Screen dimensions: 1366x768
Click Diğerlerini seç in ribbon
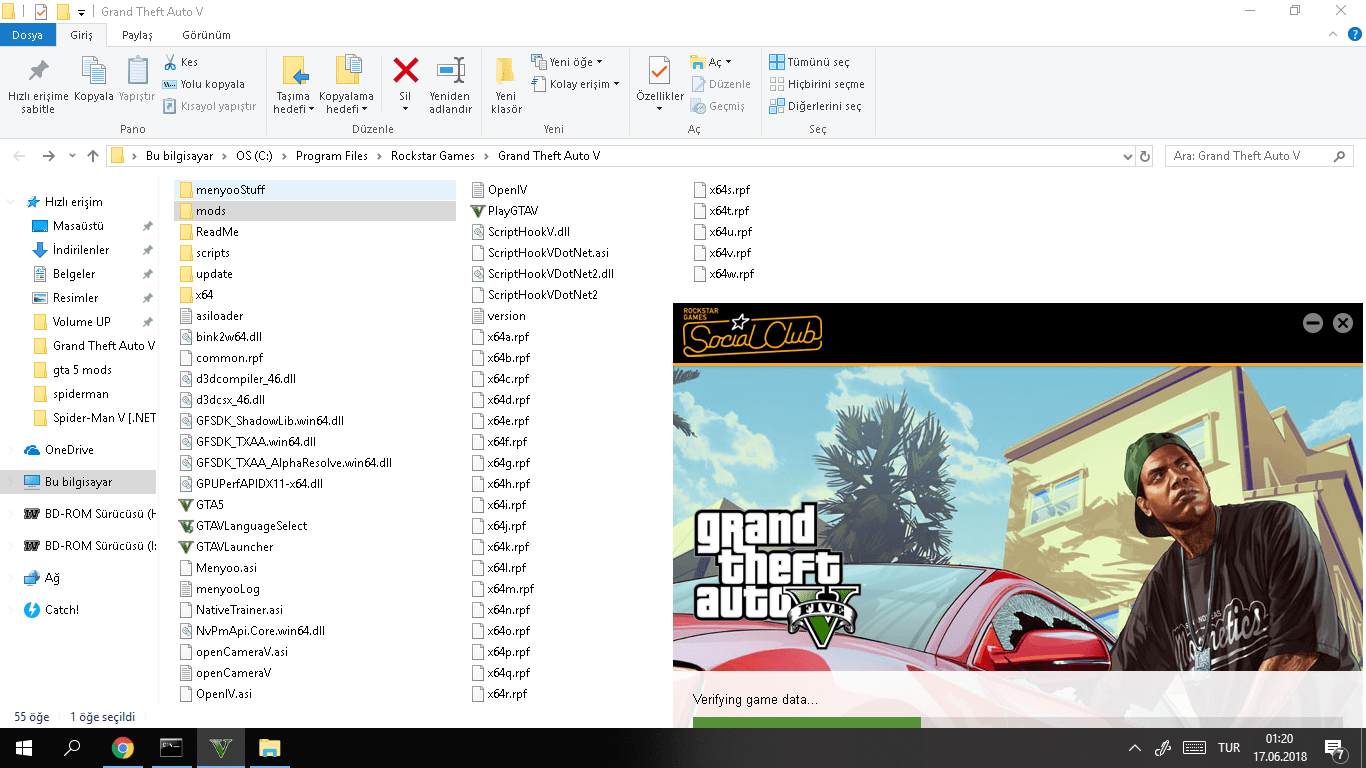click(815, 106)
